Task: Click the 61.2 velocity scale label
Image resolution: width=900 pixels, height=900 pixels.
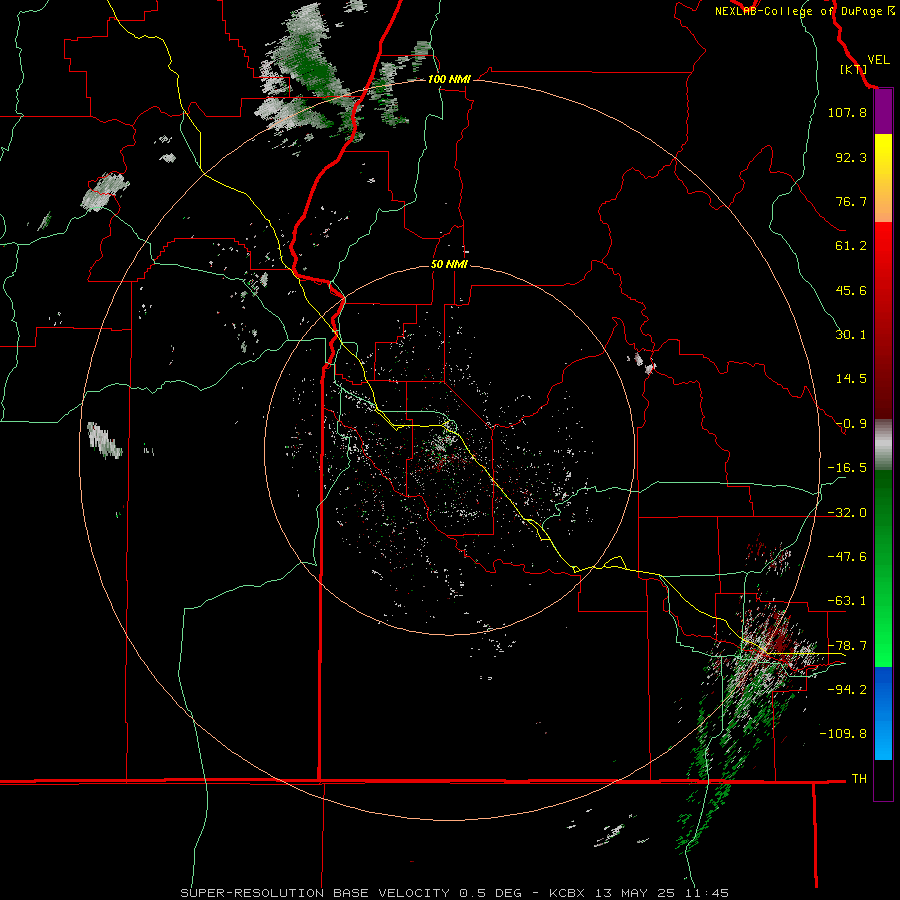Action: click(851, 246)
